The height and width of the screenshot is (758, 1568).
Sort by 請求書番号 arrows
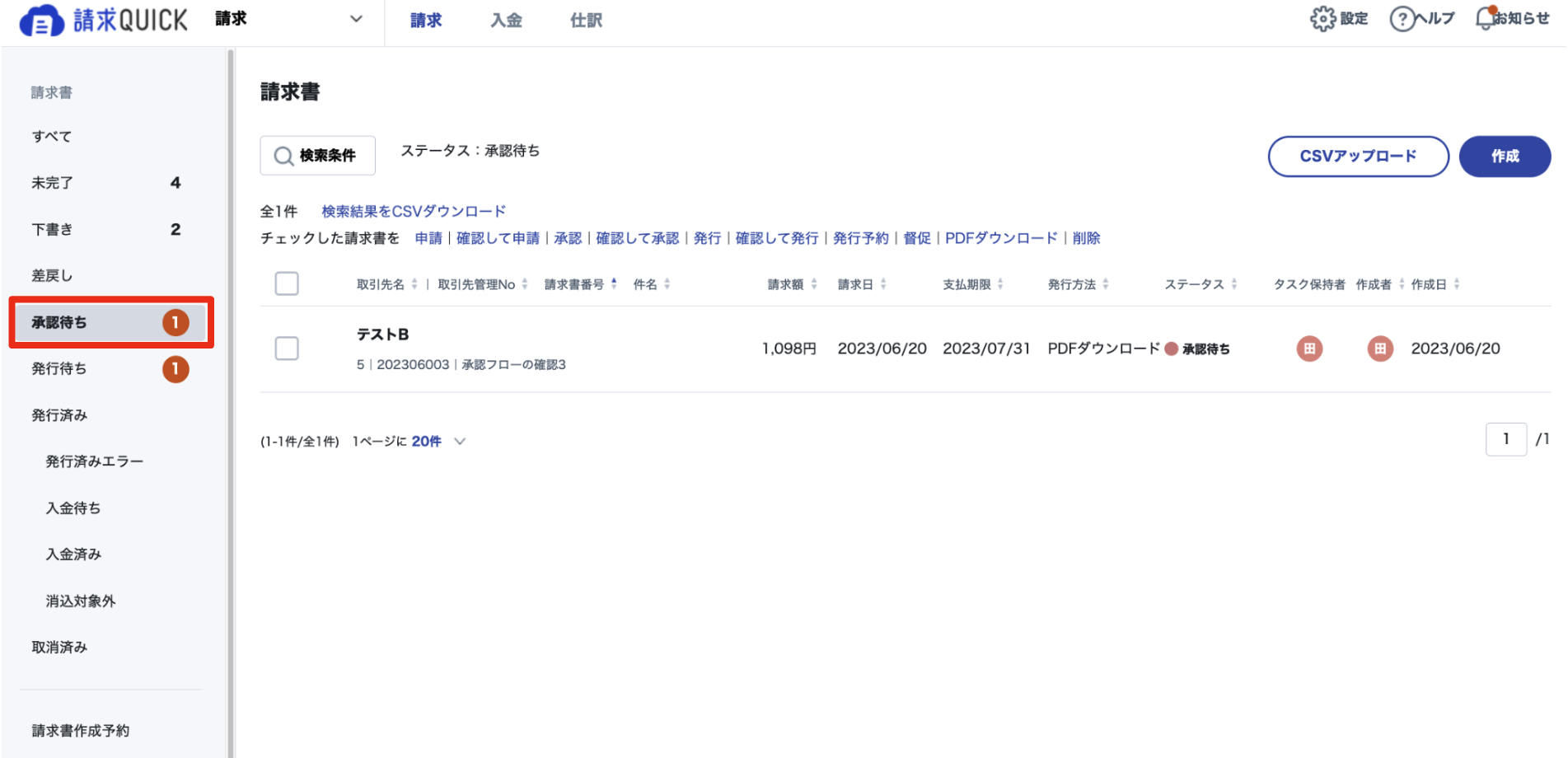pos(614,284)
